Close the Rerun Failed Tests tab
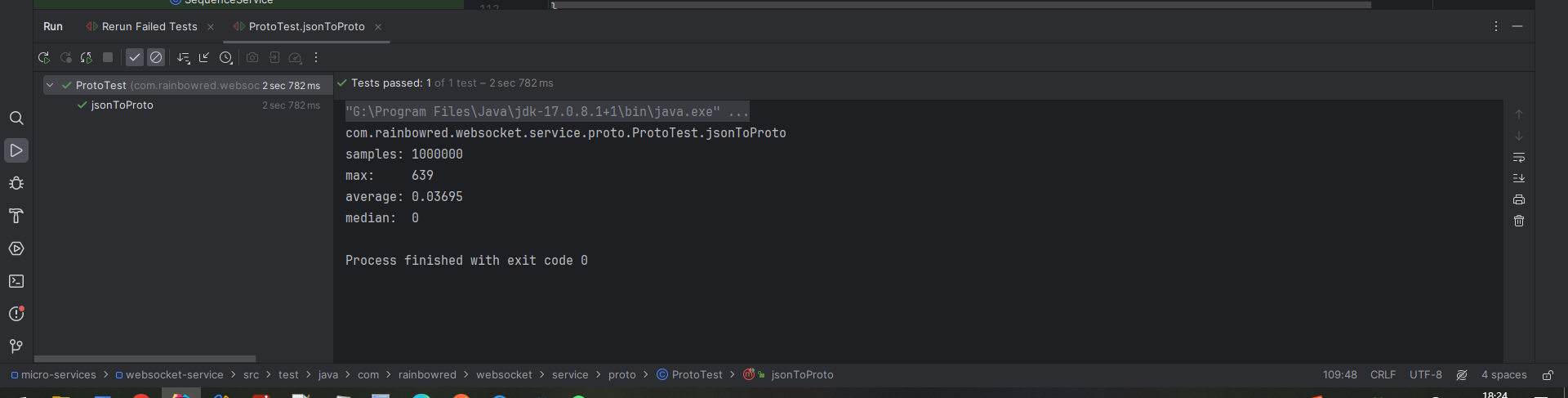 (x=211, y=27)
